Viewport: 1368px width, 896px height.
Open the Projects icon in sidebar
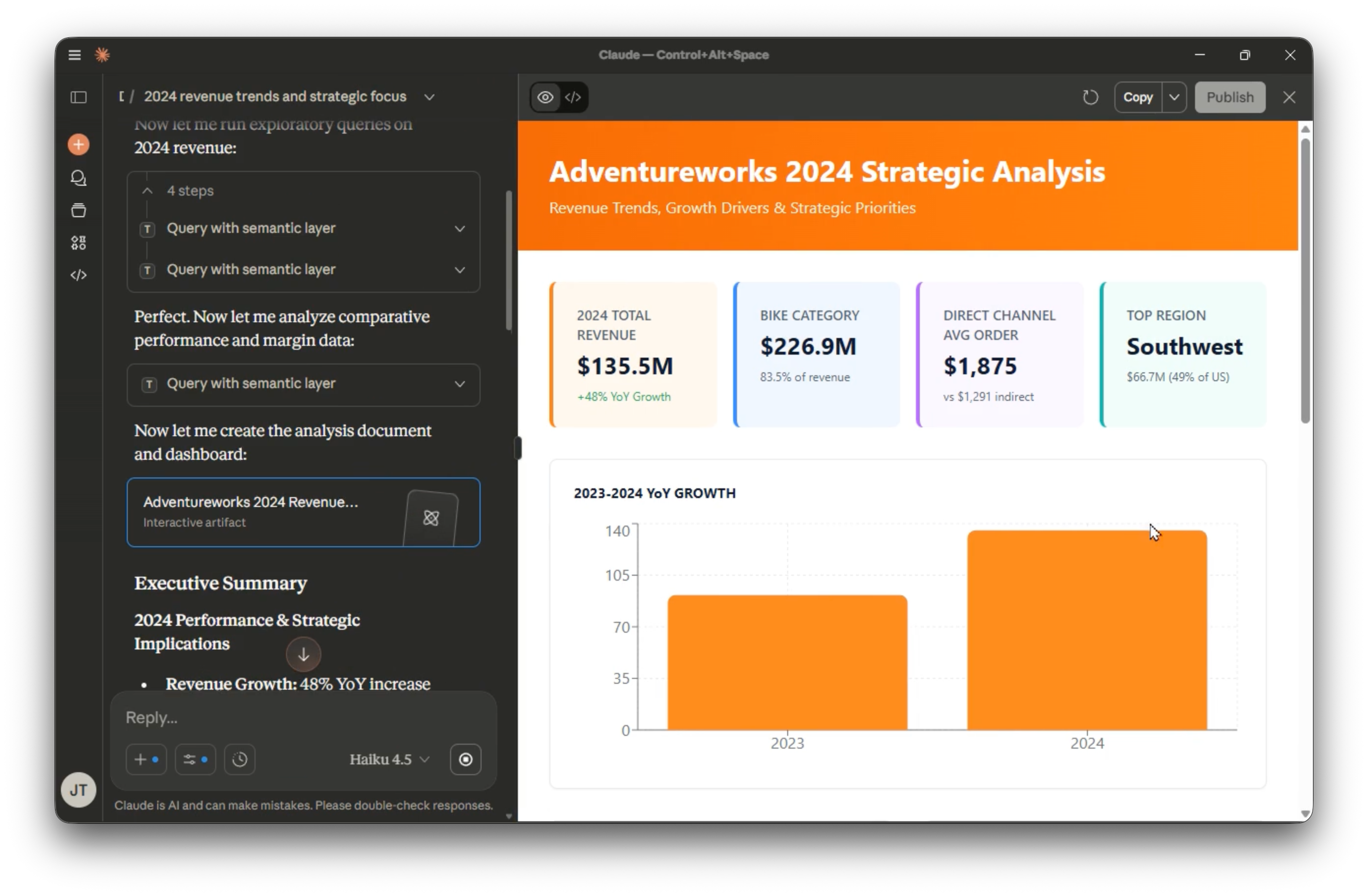tap(79, 210)
